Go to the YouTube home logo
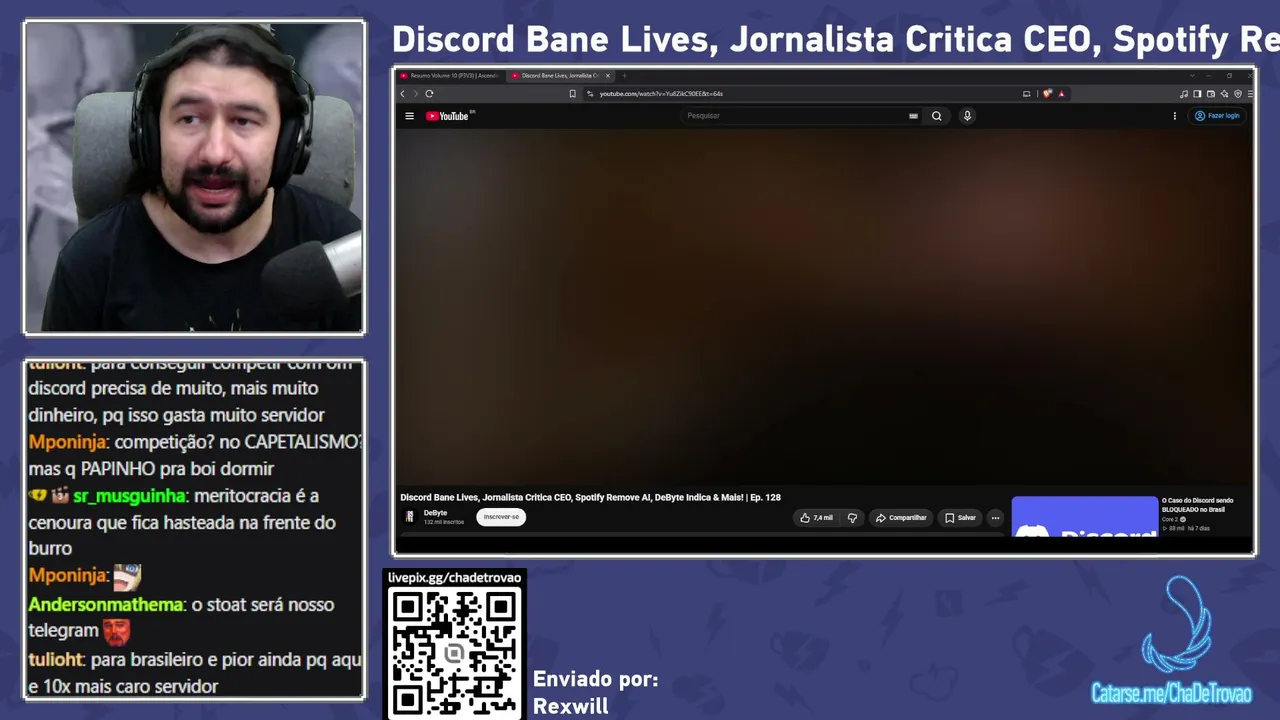The image size is (1280, 720). click(x=447, y=116)
